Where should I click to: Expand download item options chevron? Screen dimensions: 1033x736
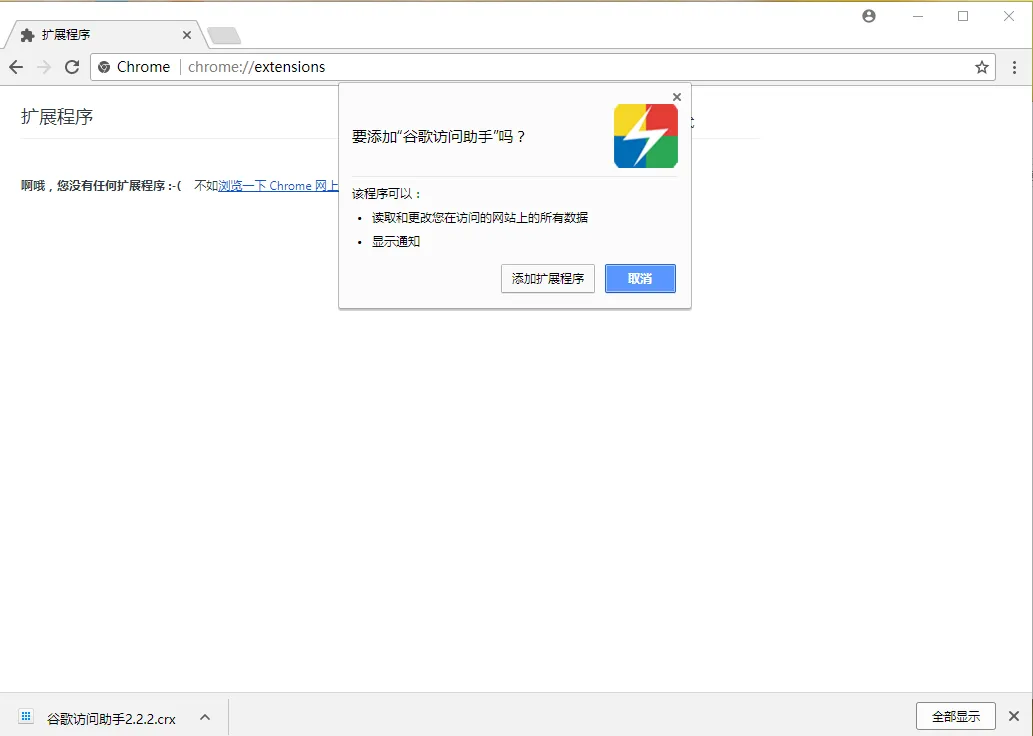coord(205,718)
